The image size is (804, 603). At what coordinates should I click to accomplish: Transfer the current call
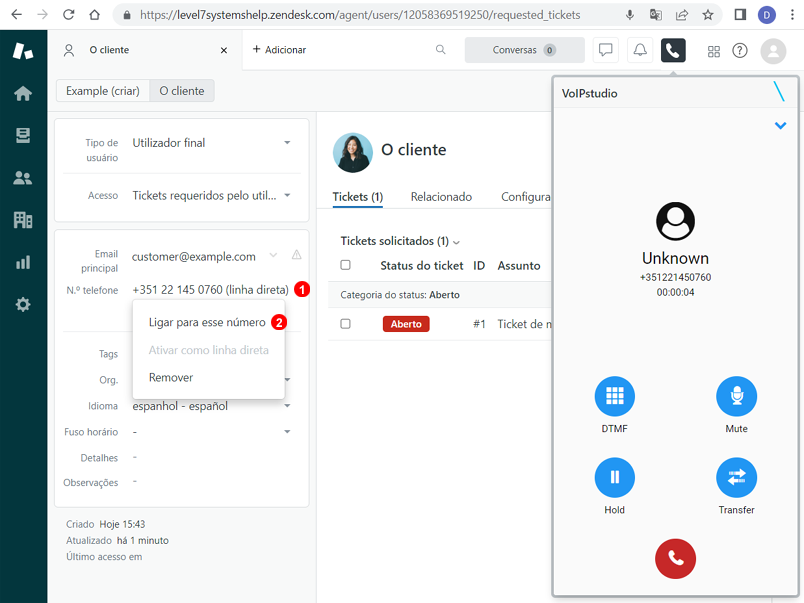pyautogui.click(x=736, y=477)
